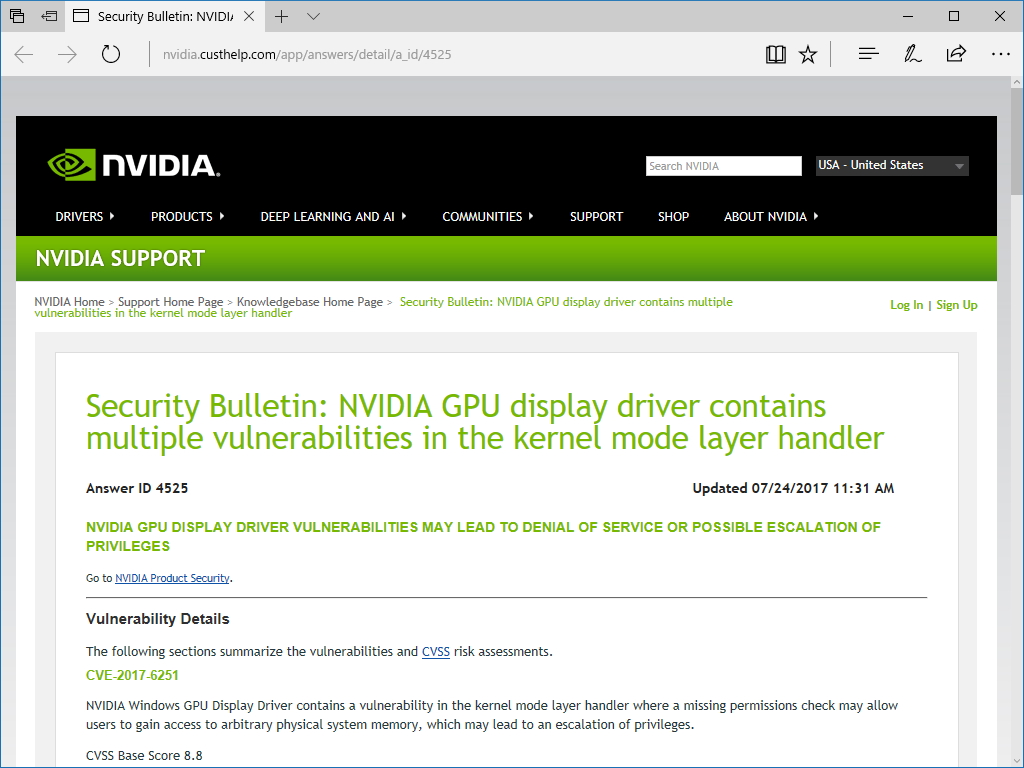Screen dimensions: 1024x768
Task: Expand the PRODUCTS menu
Action: 187,216
